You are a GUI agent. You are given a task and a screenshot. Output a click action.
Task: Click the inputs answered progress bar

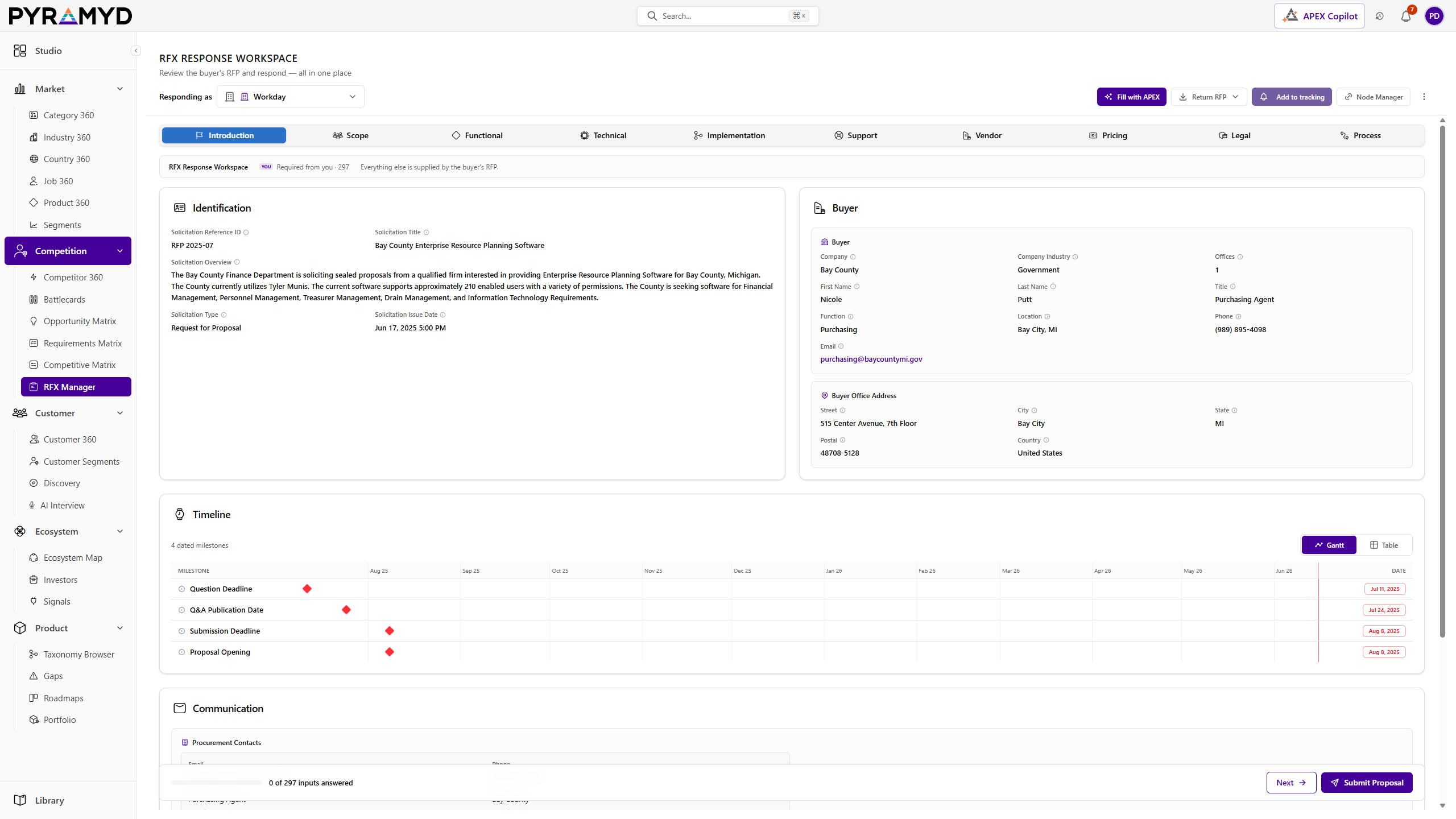217,783
